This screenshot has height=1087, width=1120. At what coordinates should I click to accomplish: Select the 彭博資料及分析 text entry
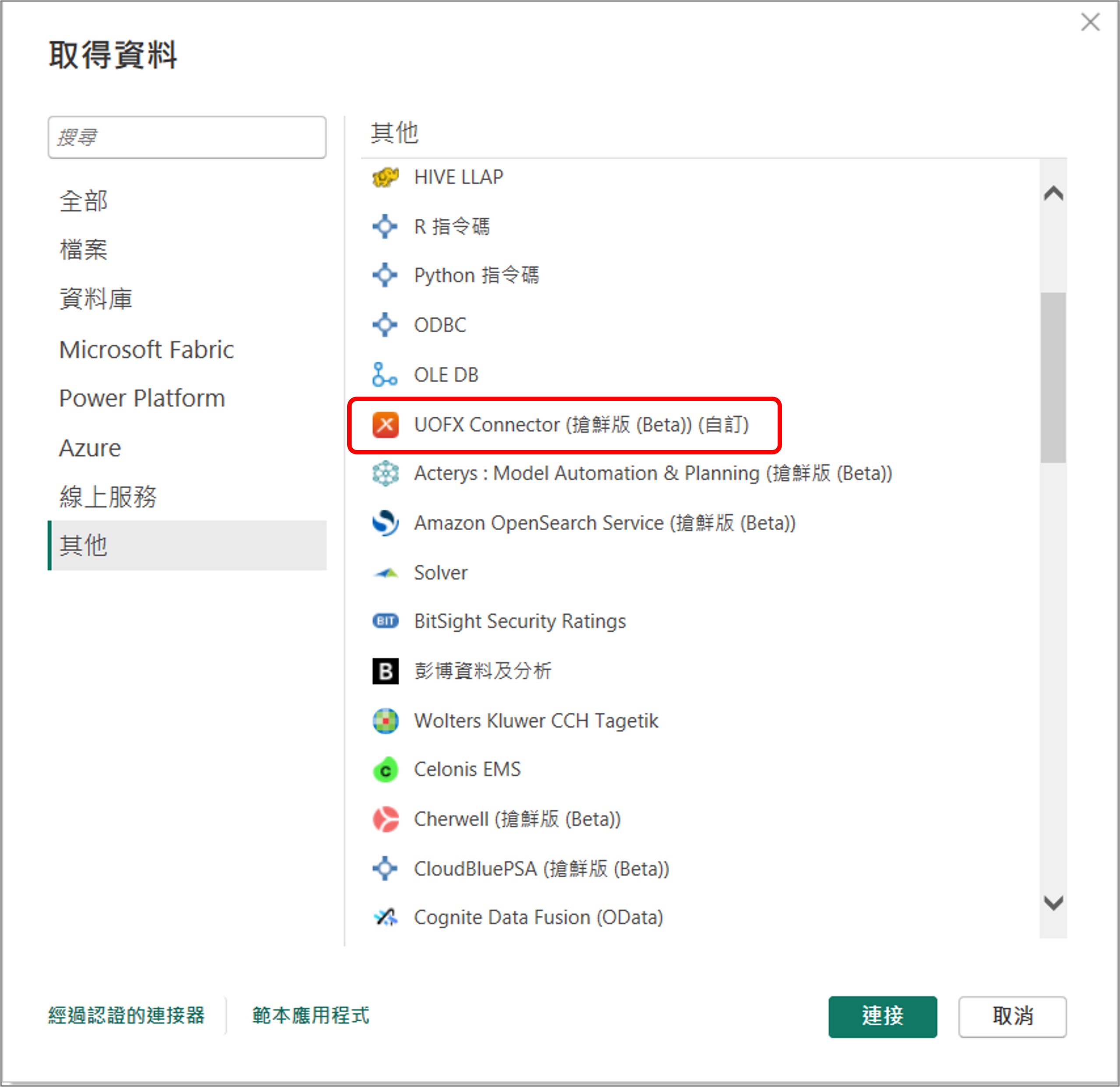[x=483, y=671]
